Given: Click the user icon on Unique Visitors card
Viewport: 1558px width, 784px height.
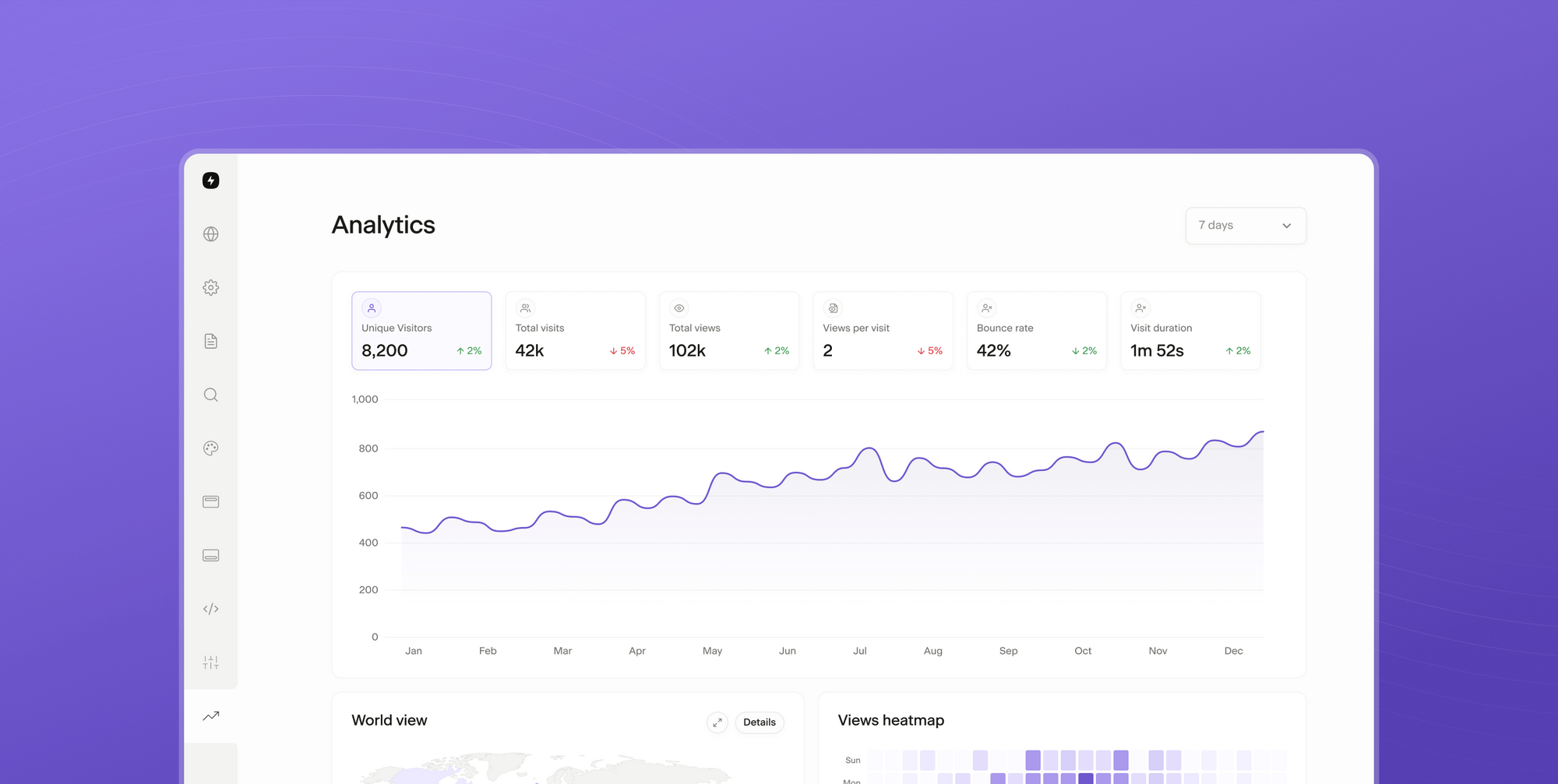Looking at the screenshot, I should coord(372,308).
